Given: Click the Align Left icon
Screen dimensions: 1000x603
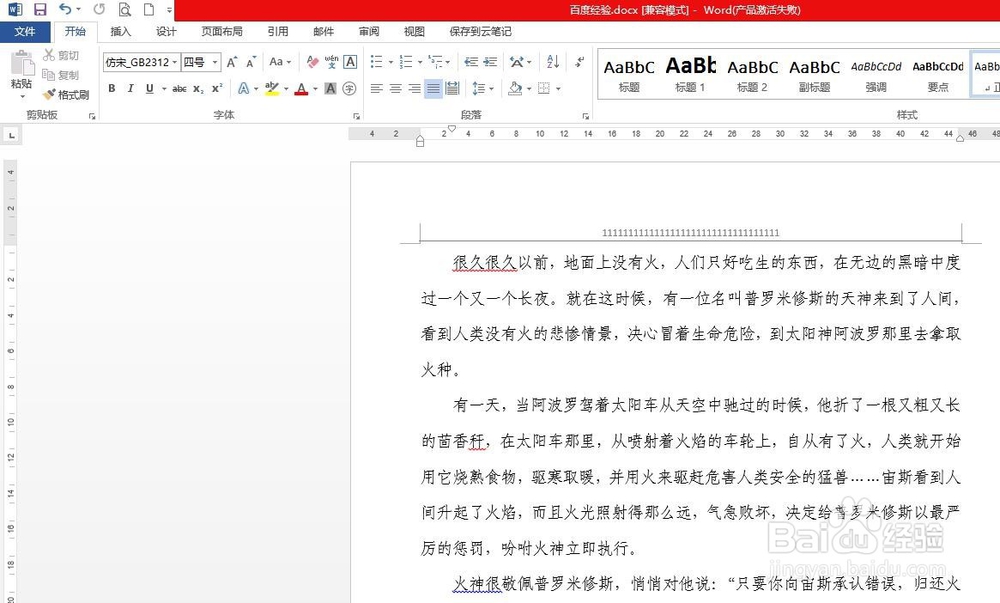Looking at the screenshot, I should [376, 89].
